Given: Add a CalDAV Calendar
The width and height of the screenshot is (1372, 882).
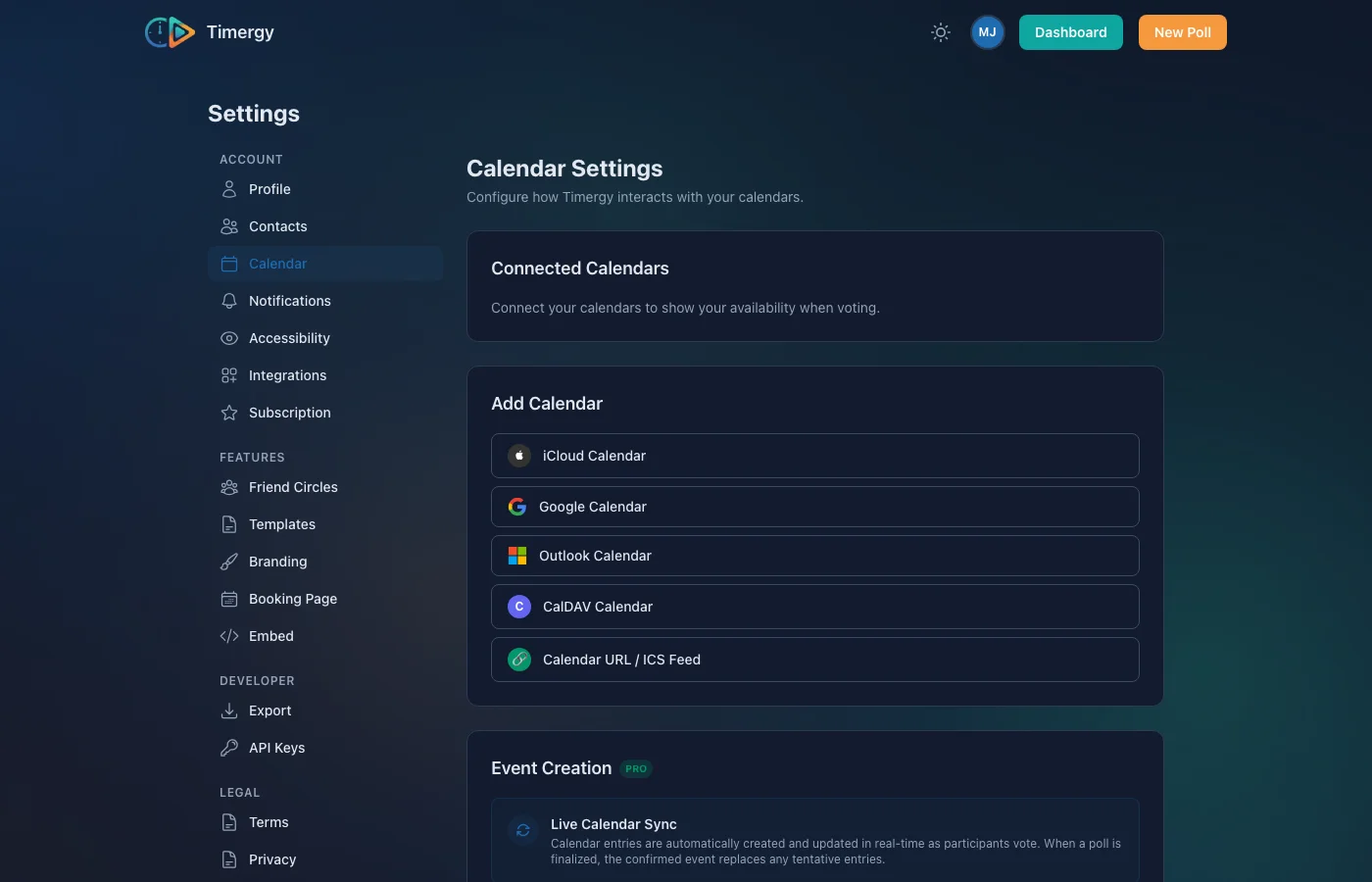Looking at the screenshot, I should click(815, 607).
